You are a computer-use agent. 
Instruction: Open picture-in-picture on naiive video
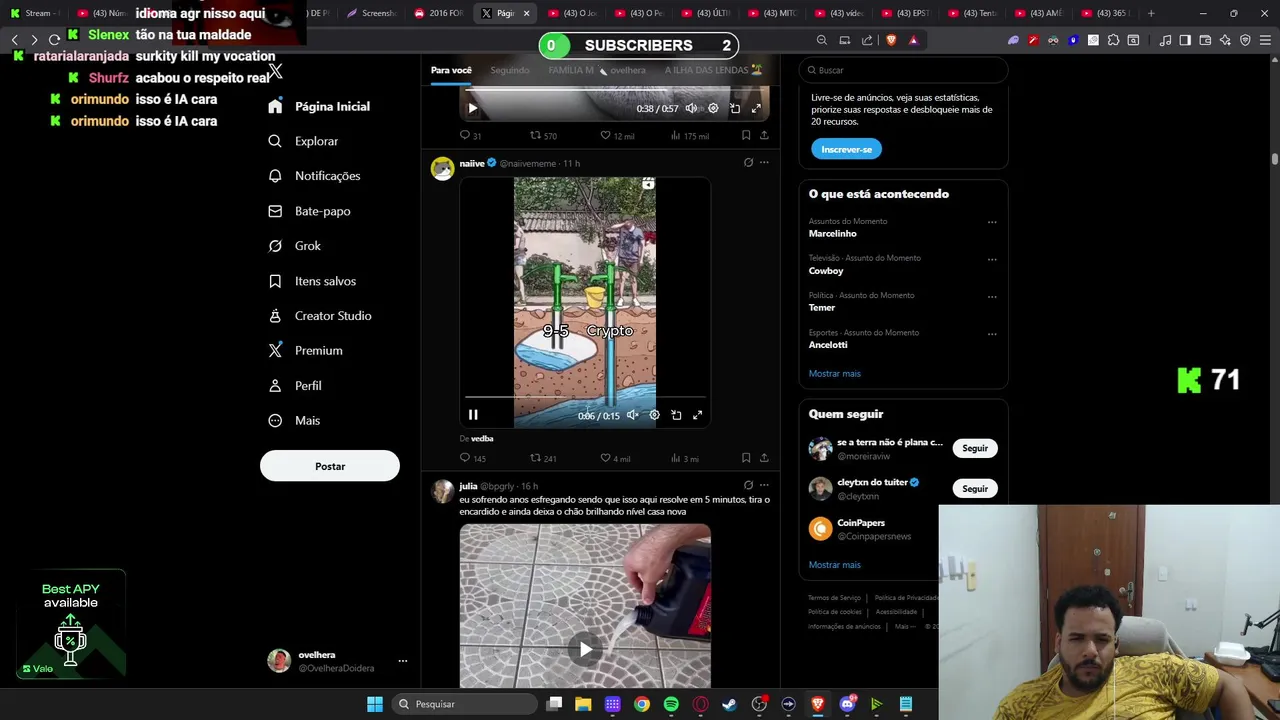click(676, 415)
